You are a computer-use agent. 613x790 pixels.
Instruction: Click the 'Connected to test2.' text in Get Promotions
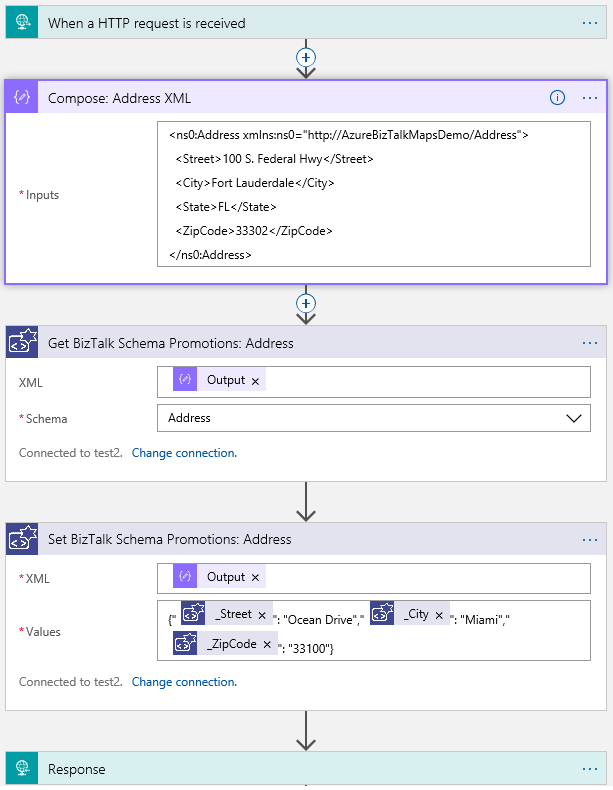click(71, 453)
